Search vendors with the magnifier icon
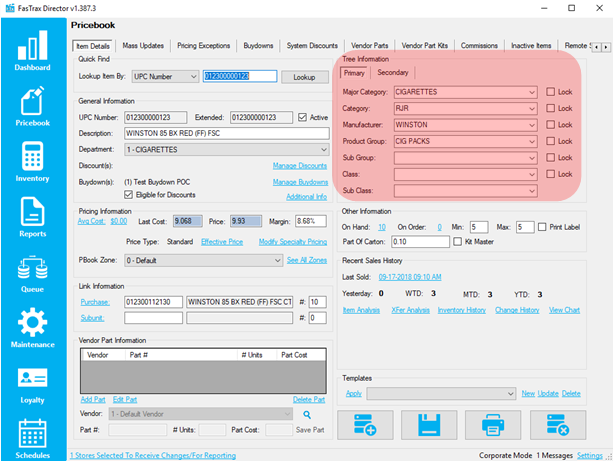 pyautogui.click(x=307, y=414)
